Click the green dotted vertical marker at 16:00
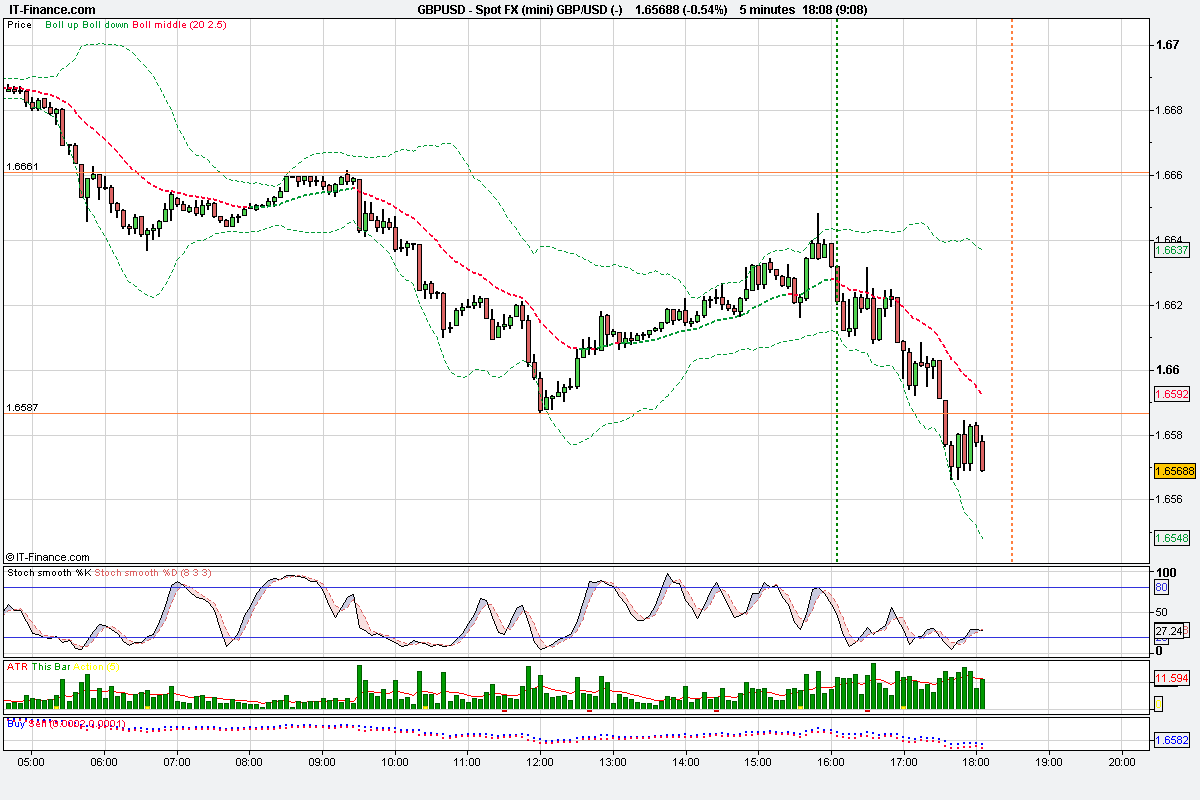 [x=836, y=290]
